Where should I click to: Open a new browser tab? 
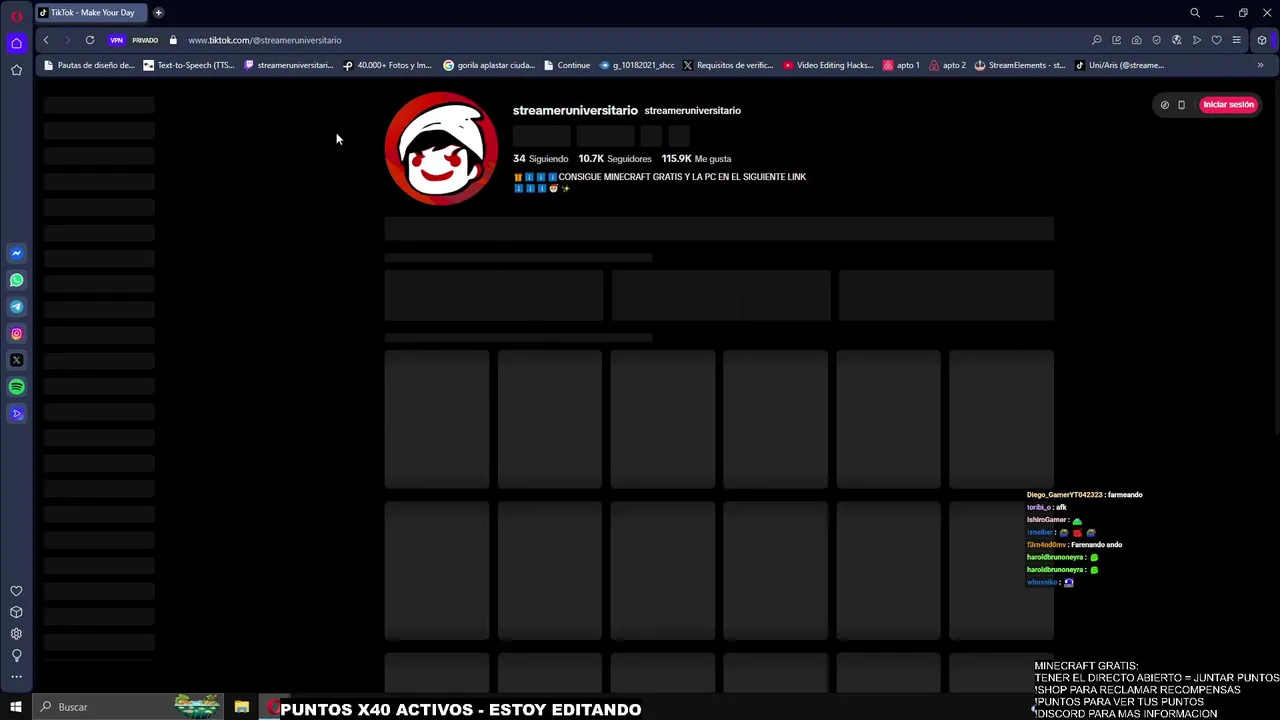pos(158,13)
